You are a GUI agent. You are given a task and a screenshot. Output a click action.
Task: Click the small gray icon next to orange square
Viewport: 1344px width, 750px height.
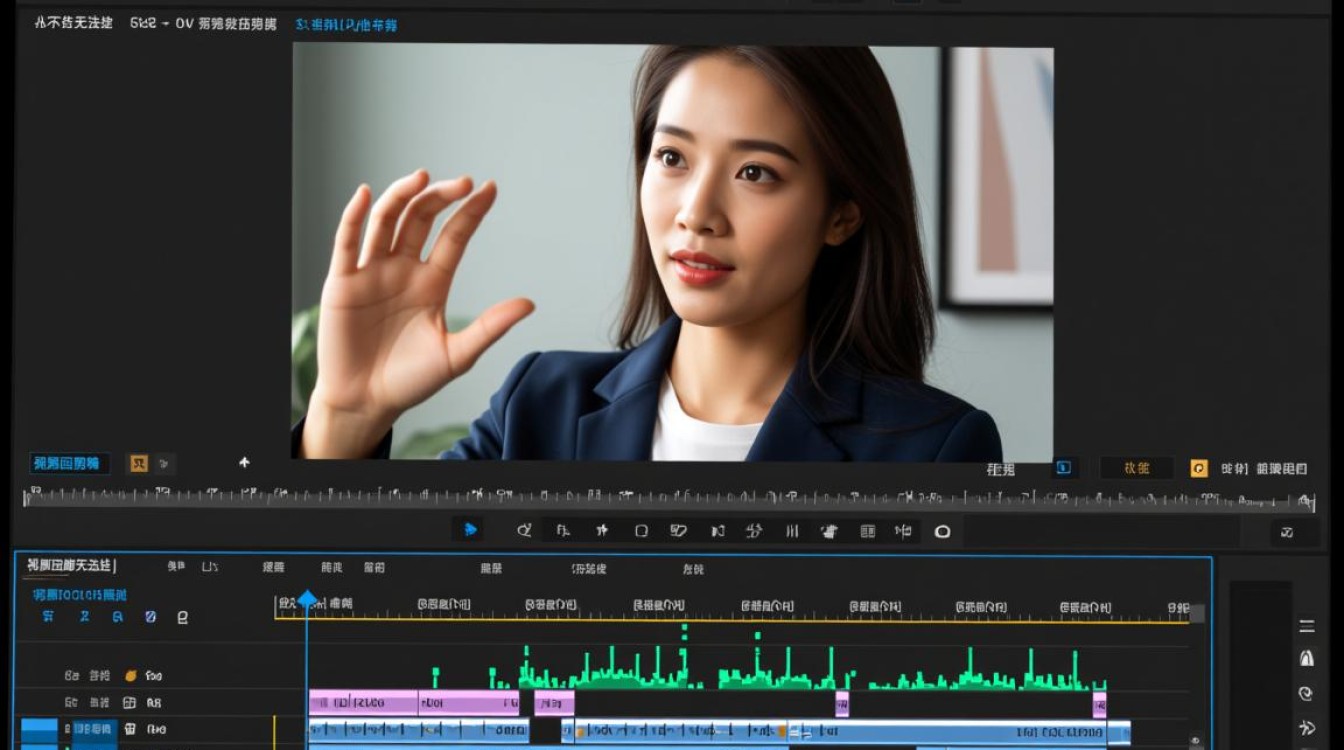click(x=164, y=463)
